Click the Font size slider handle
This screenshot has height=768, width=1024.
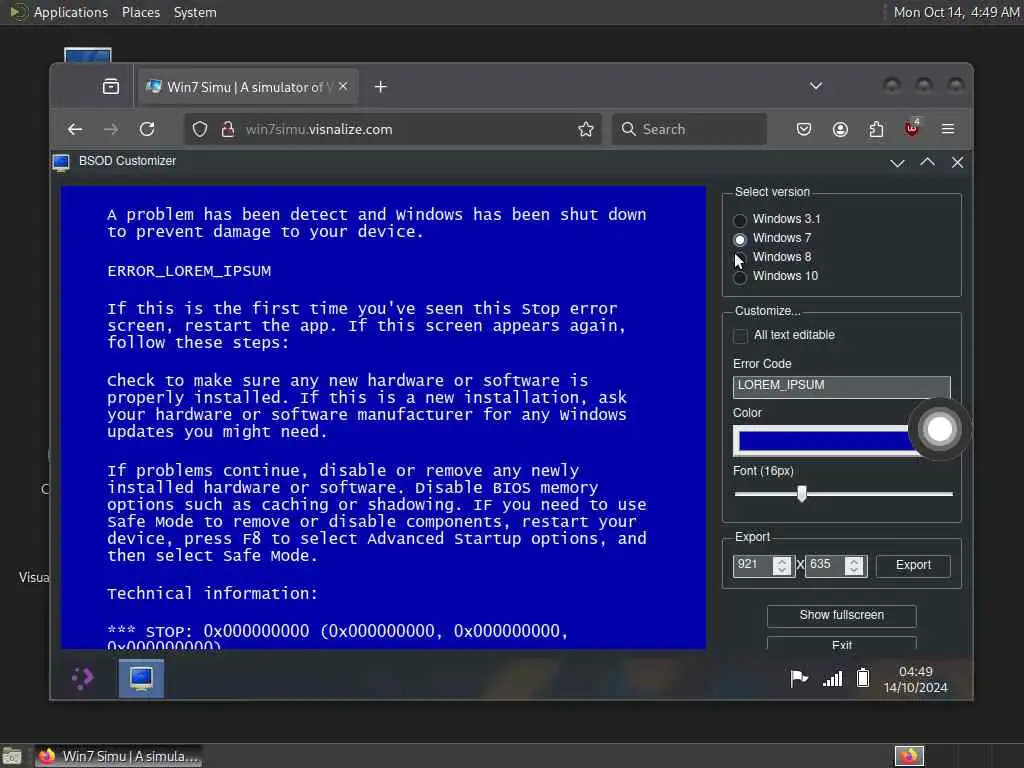(802, 494)
